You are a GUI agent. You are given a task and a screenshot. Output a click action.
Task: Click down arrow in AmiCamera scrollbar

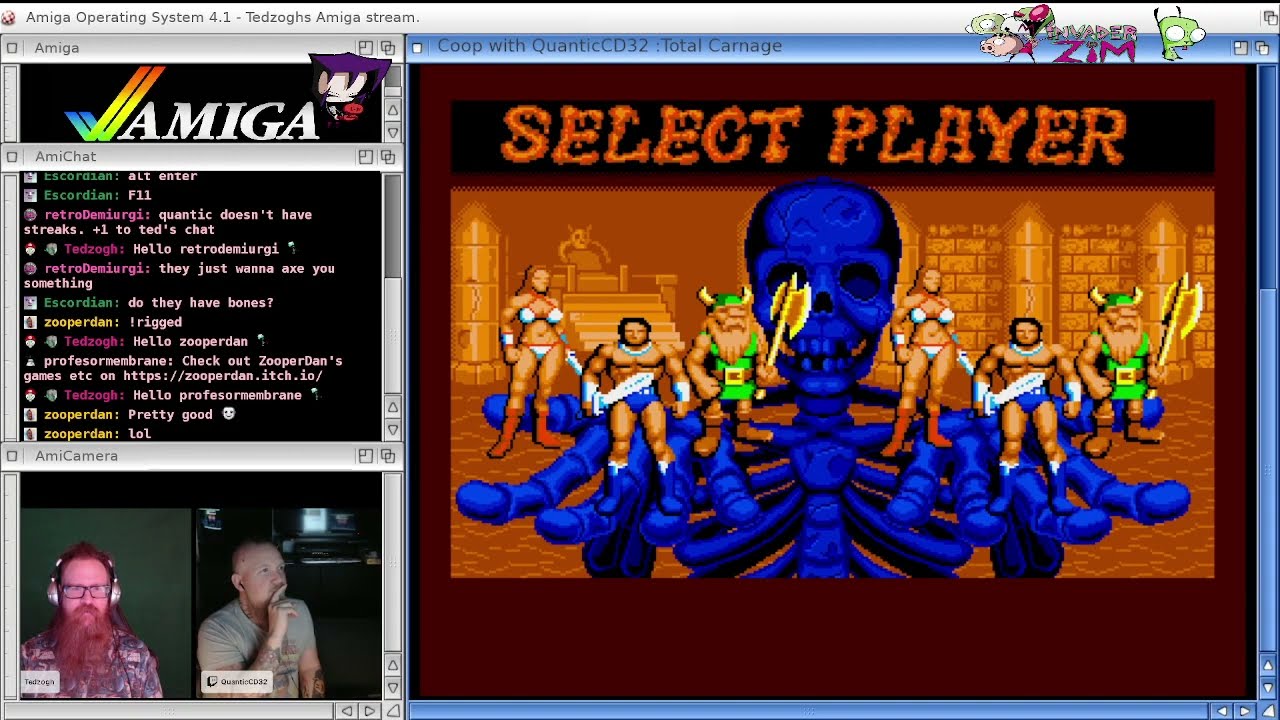pyautogui.click(x=393, y=688)
